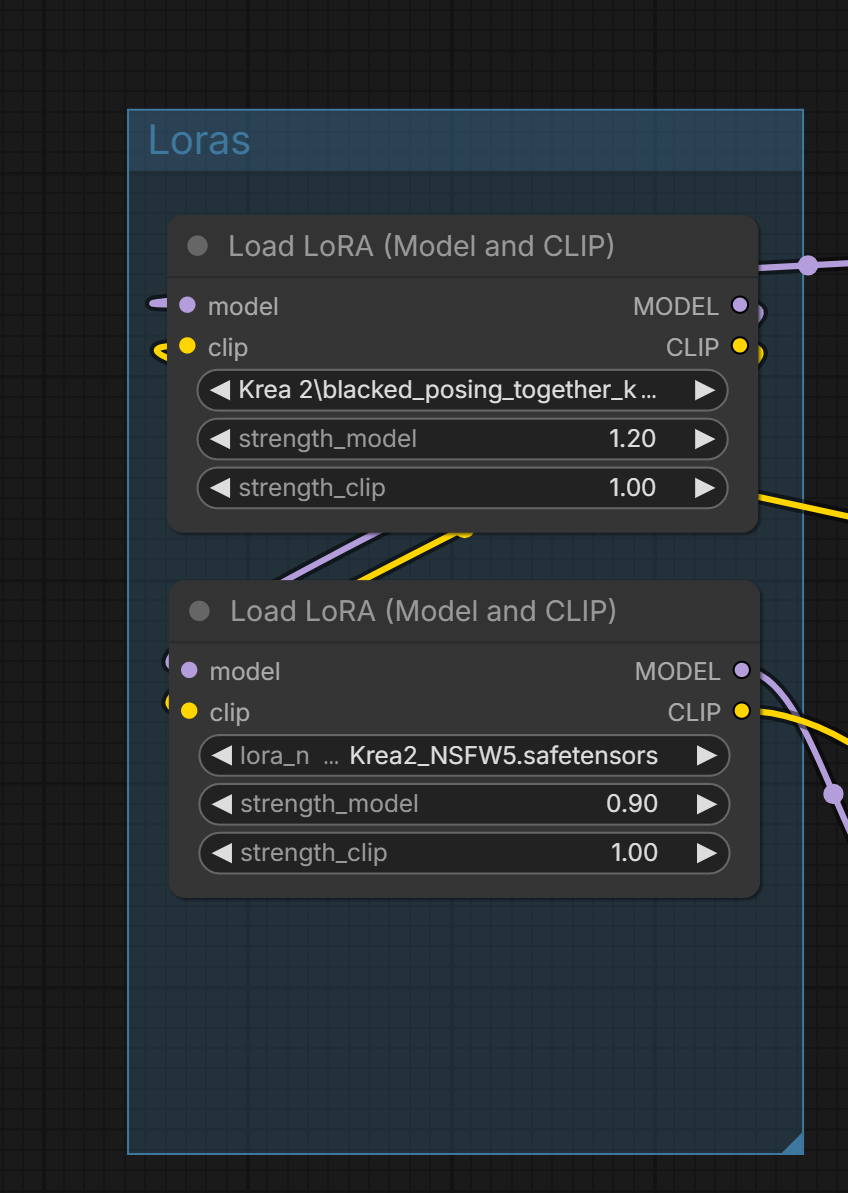Decrease strength_model below 0.90 using the left arrow
The width and height of the screenshot is (848, 1193).
click(221, 804)
